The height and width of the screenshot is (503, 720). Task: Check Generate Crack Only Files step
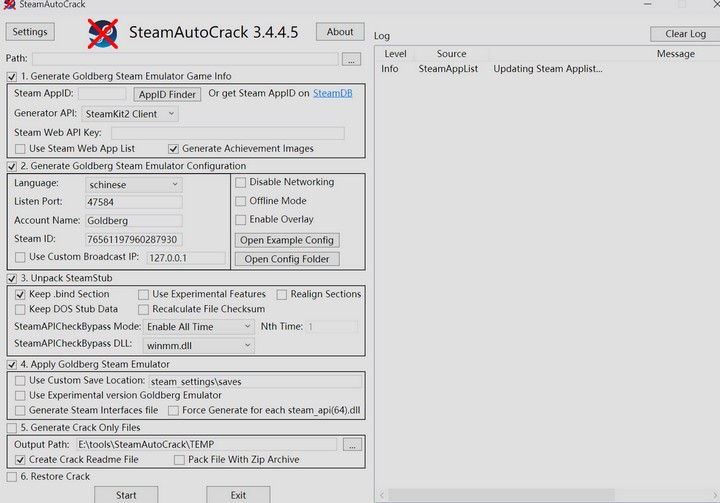tap(11, 428)
